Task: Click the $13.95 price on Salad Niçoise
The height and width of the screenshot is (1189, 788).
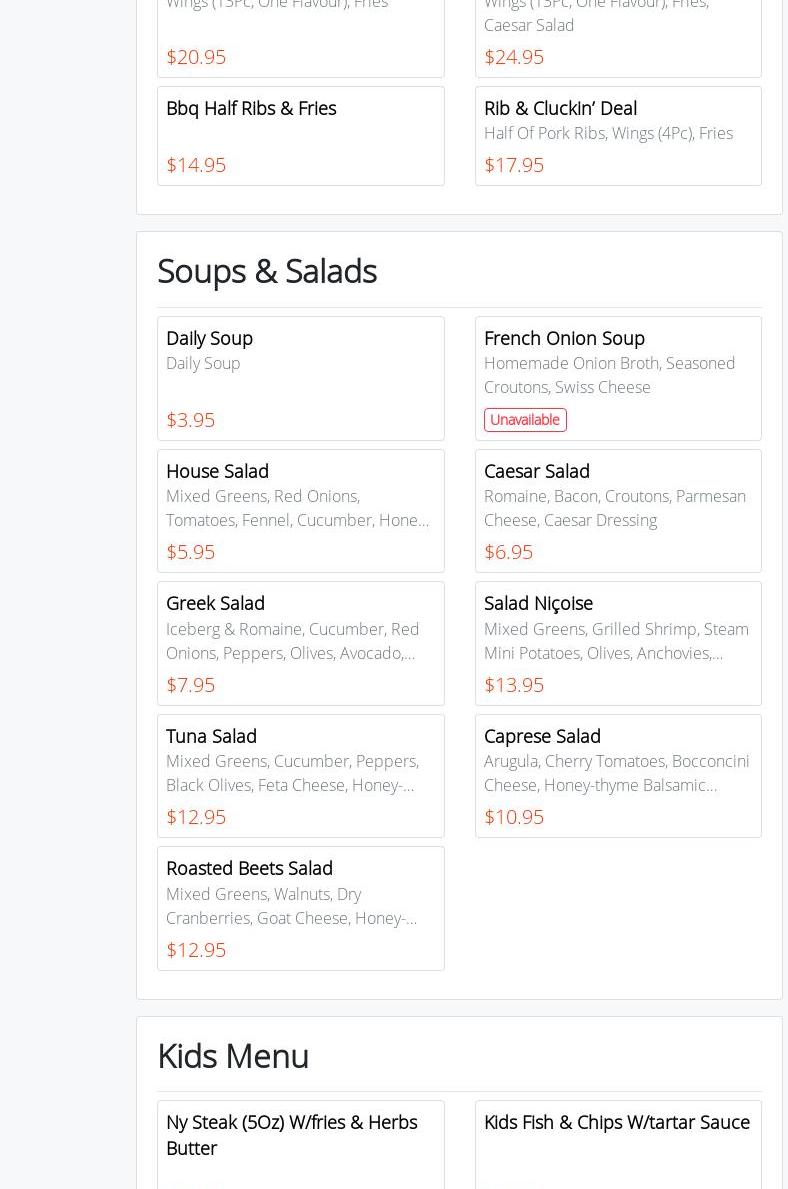Action: (x=514, y=685)
